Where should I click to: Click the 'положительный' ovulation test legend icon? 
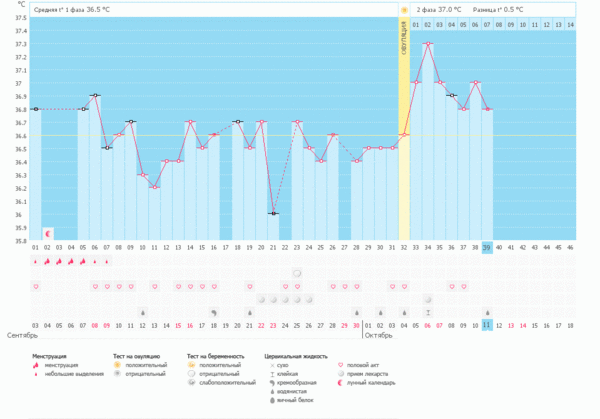coord(116,364)
